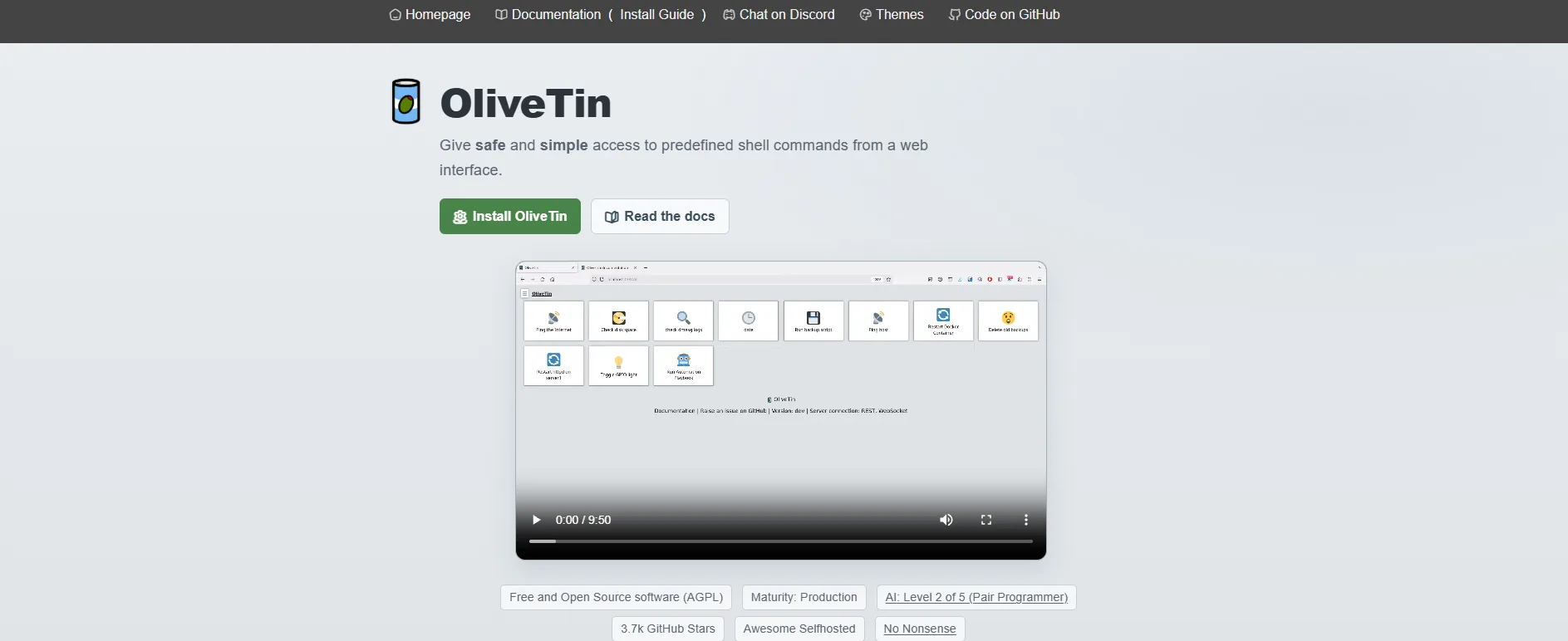Screen dimensions: 1568x641
Task: Follow the No Nonsense link
Action: pyautogui.click(x=920, y=629)
